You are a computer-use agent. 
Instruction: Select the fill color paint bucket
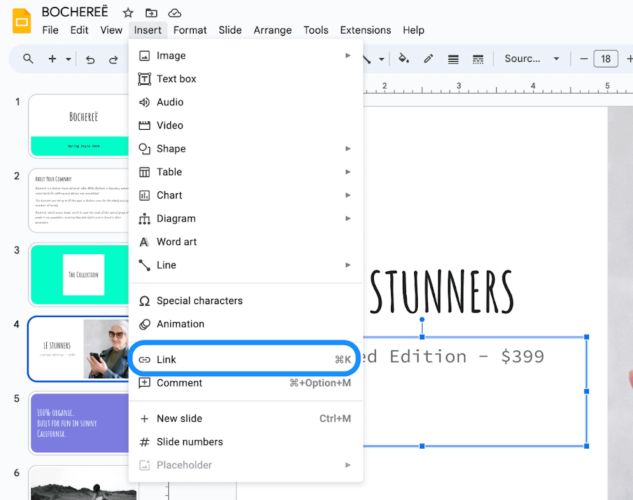(403, 59)
